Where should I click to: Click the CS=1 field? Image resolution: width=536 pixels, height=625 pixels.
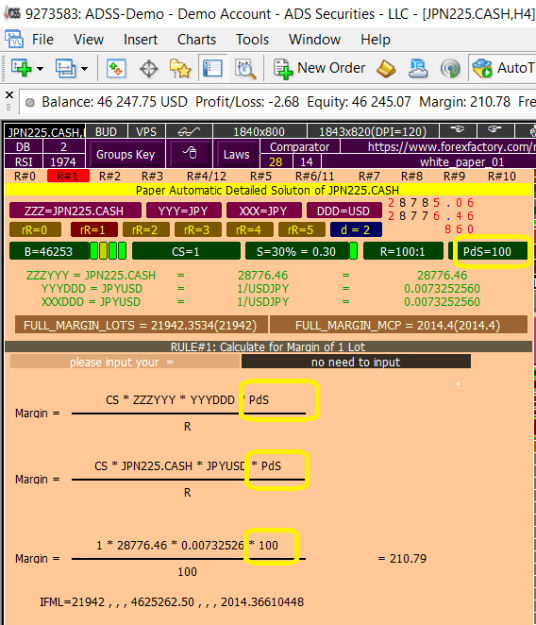(186, 252)
